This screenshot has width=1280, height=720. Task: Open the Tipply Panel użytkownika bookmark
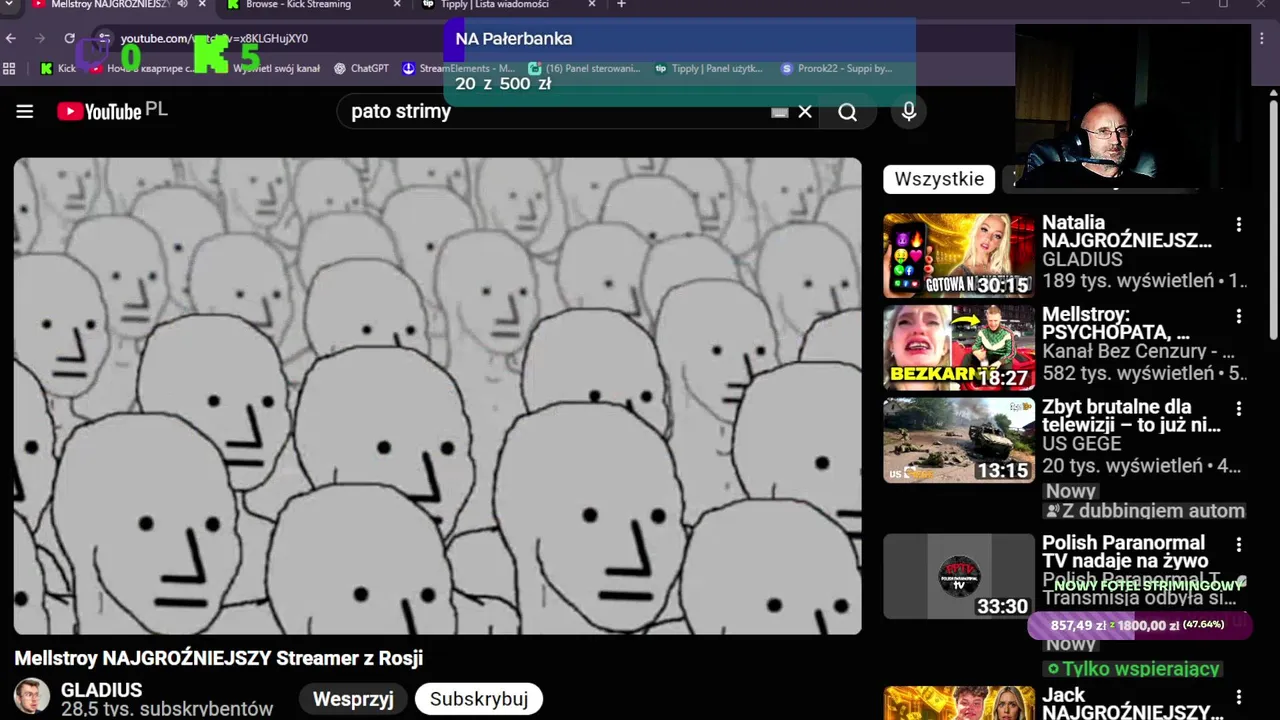pyautogui.click(x=710, y=68)
